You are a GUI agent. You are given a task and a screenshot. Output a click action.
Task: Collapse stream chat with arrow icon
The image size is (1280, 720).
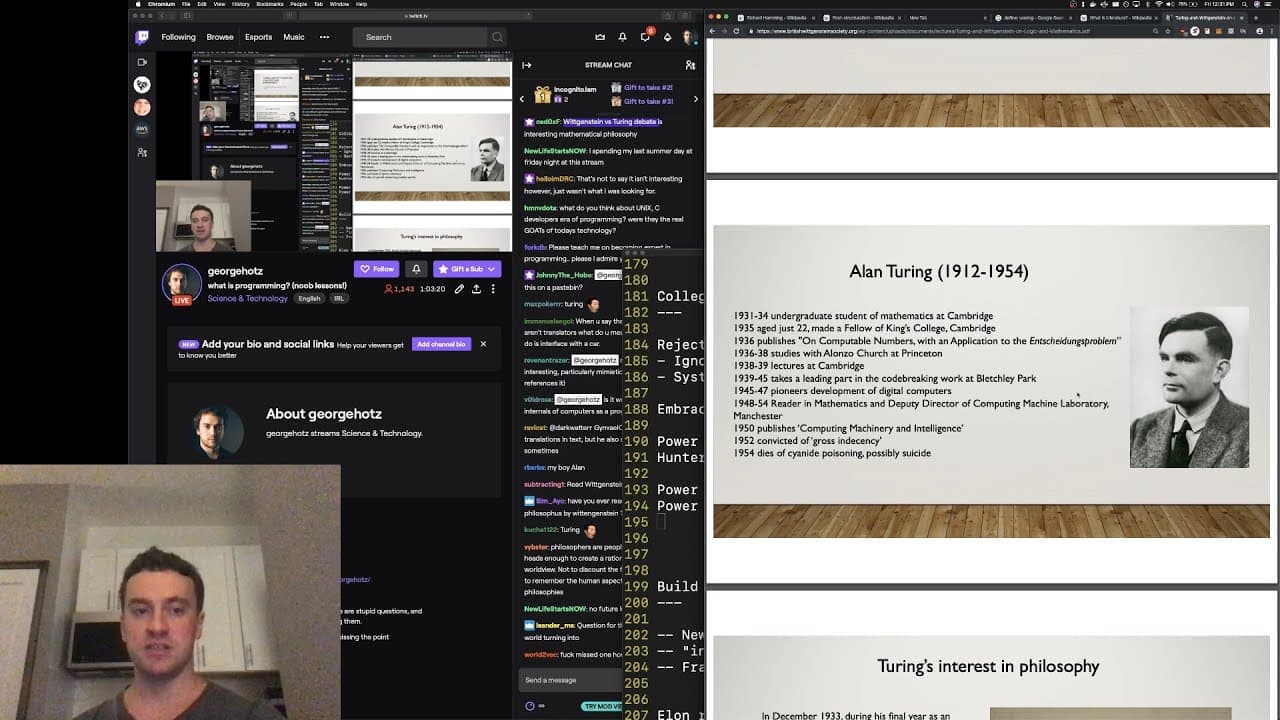point(527,65)
